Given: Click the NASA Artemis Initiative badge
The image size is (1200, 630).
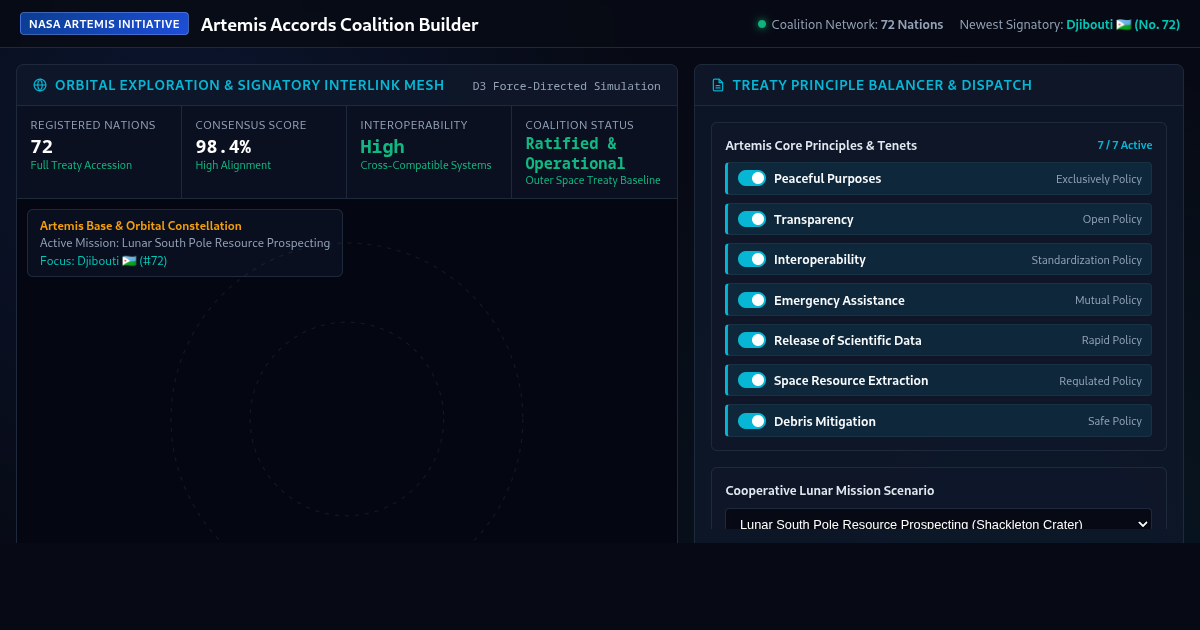Looking at the screenshot, I should [104, 24].
